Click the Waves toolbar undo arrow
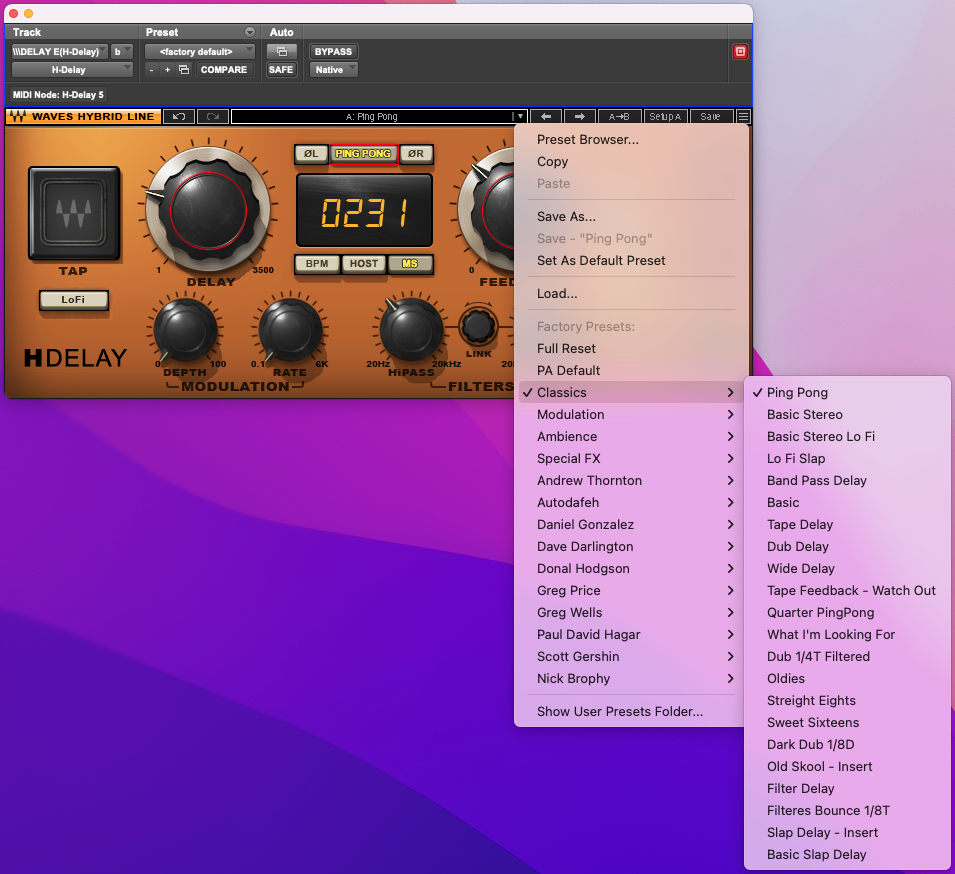955x874 pixels. pyautogui.click(x=181, y=116)
